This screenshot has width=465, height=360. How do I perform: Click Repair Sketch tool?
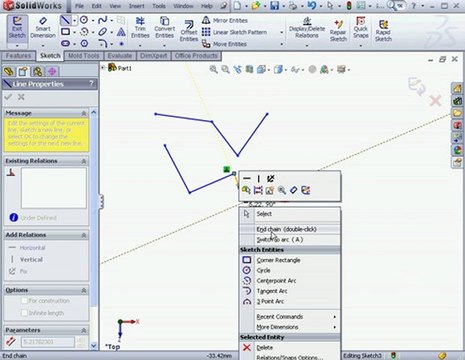click(x=338, y=31)
